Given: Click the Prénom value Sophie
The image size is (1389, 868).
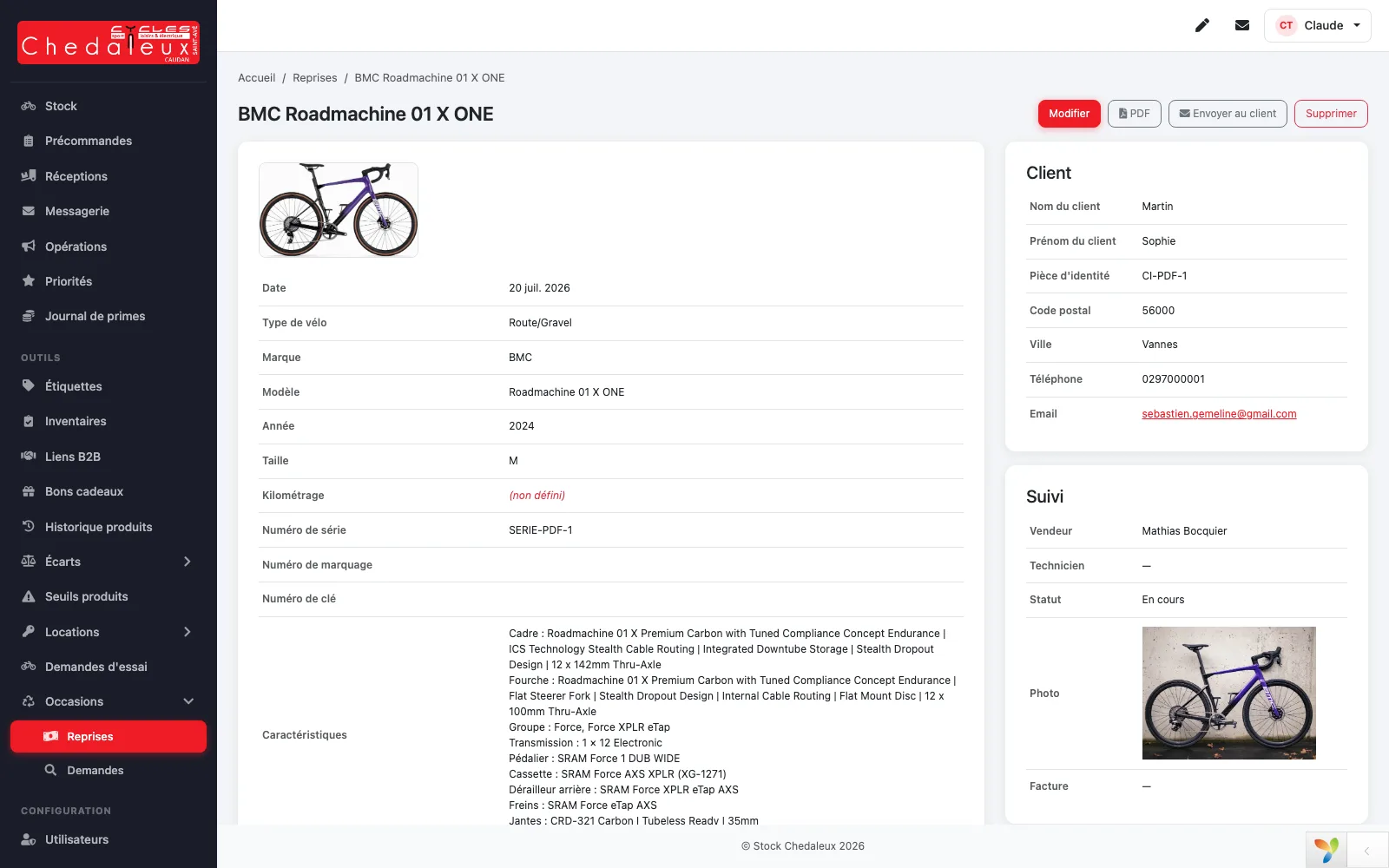Looking at the screenshot, I should click(x=1159, y=241).
